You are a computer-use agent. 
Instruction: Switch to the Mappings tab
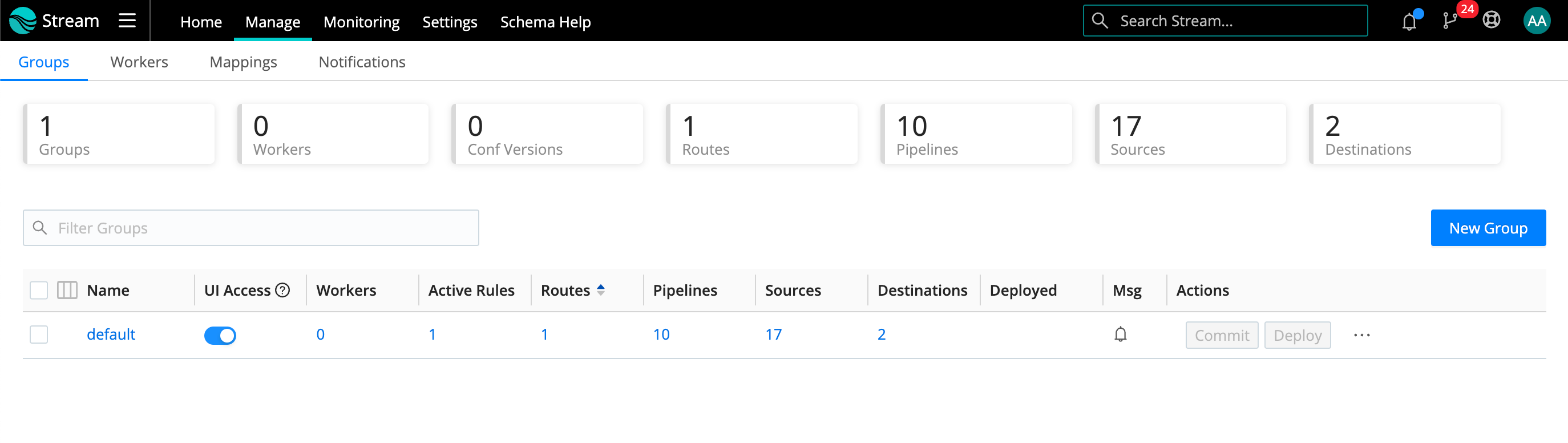tap(244, 62)
